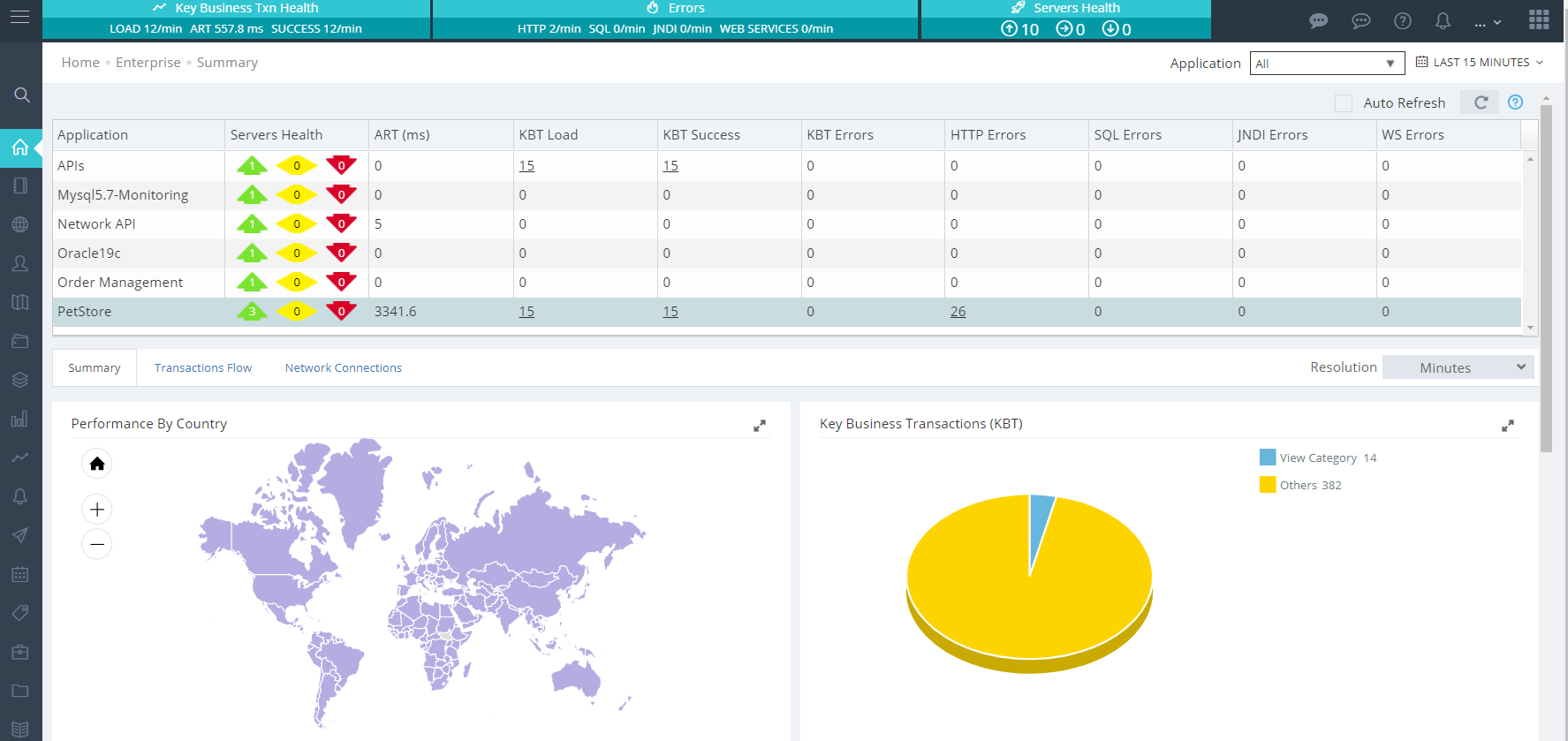Image resolution: width=1568 pixels, height=741 pixels.
Task: Click the search magnifier in sidebar
Action: (x=22, y=95)
